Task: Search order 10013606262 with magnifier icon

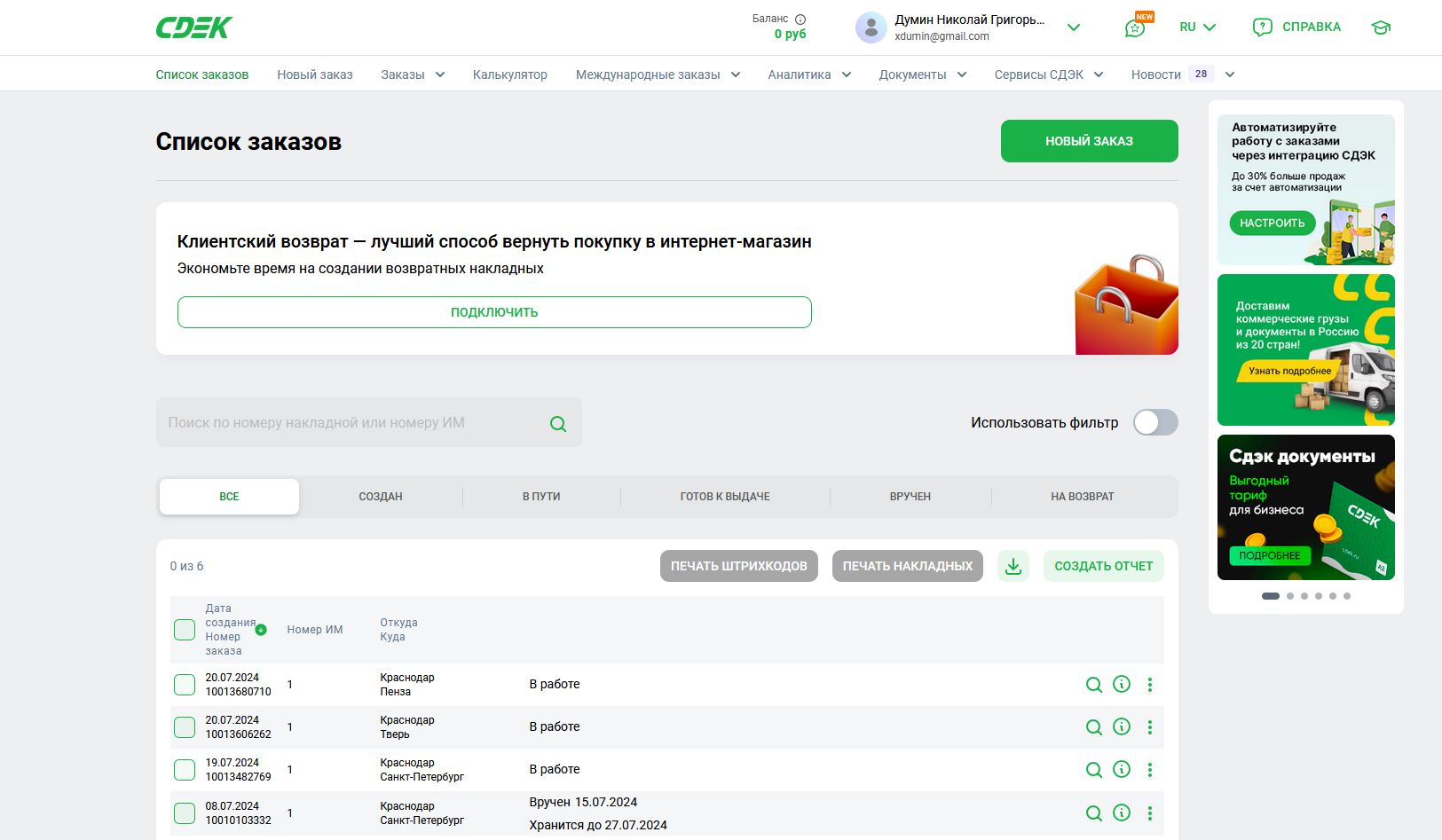Action: click(1094, 727)
